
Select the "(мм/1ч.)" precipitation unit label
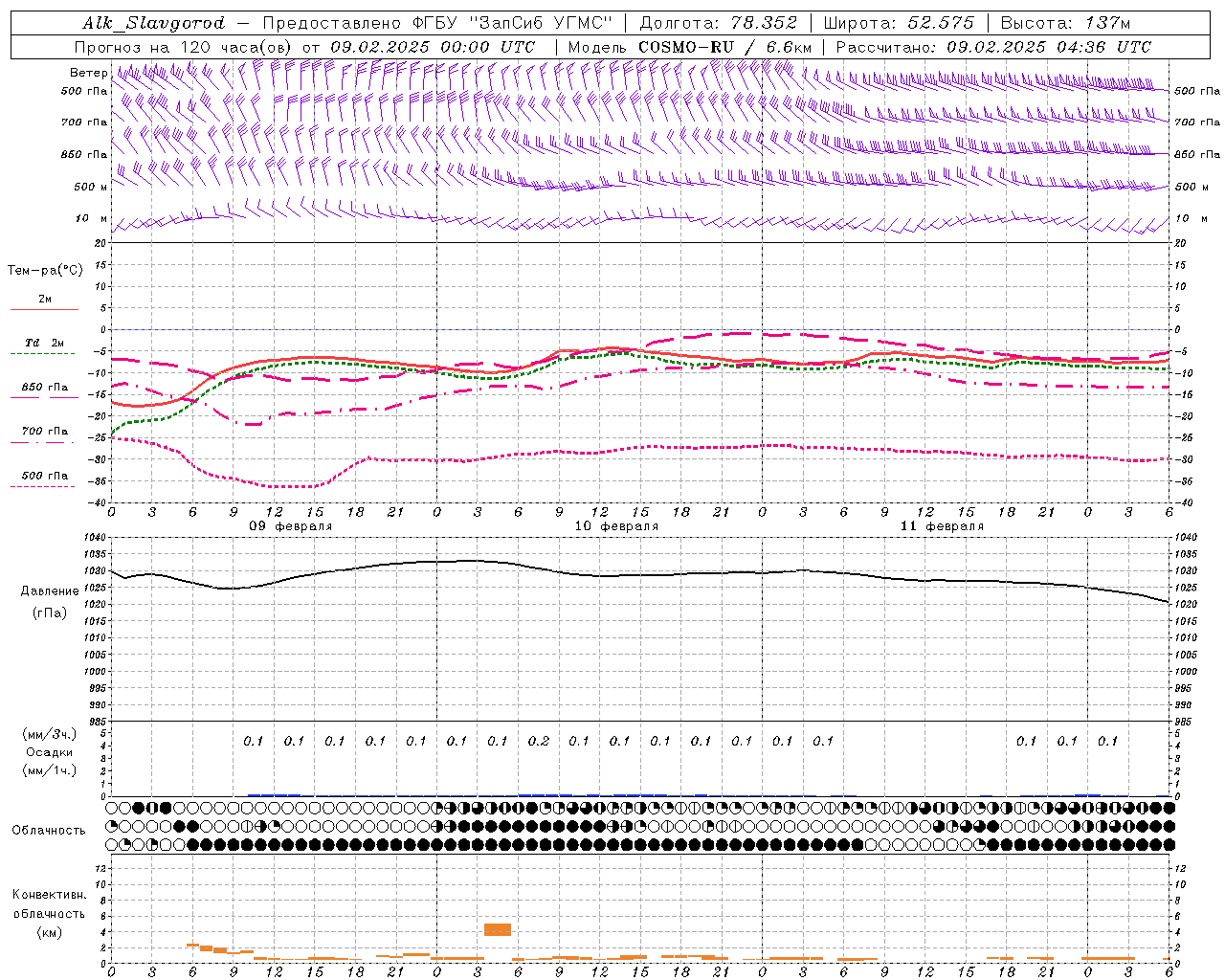pos(50,770)
